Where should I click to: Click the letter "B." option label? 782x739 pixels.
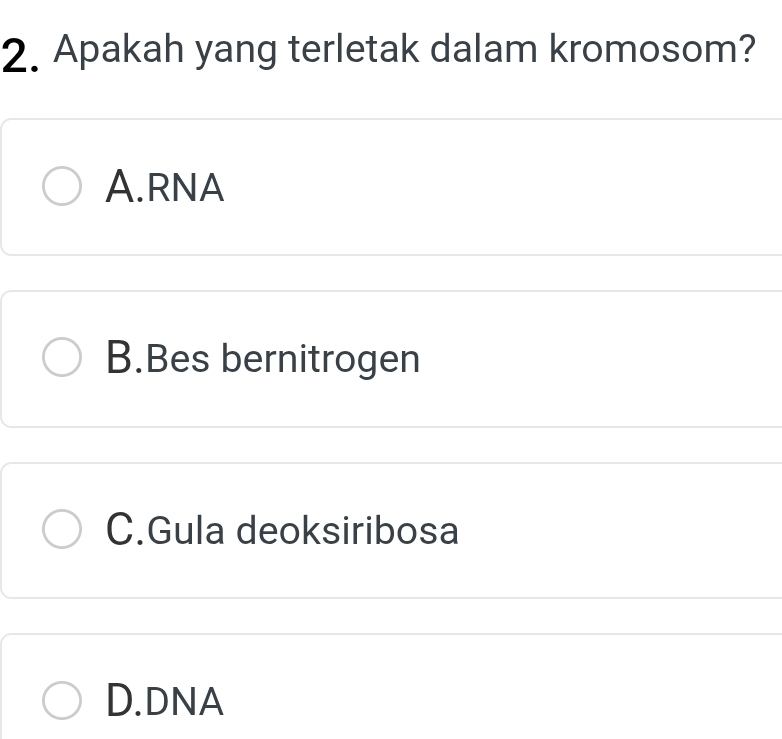123,359
